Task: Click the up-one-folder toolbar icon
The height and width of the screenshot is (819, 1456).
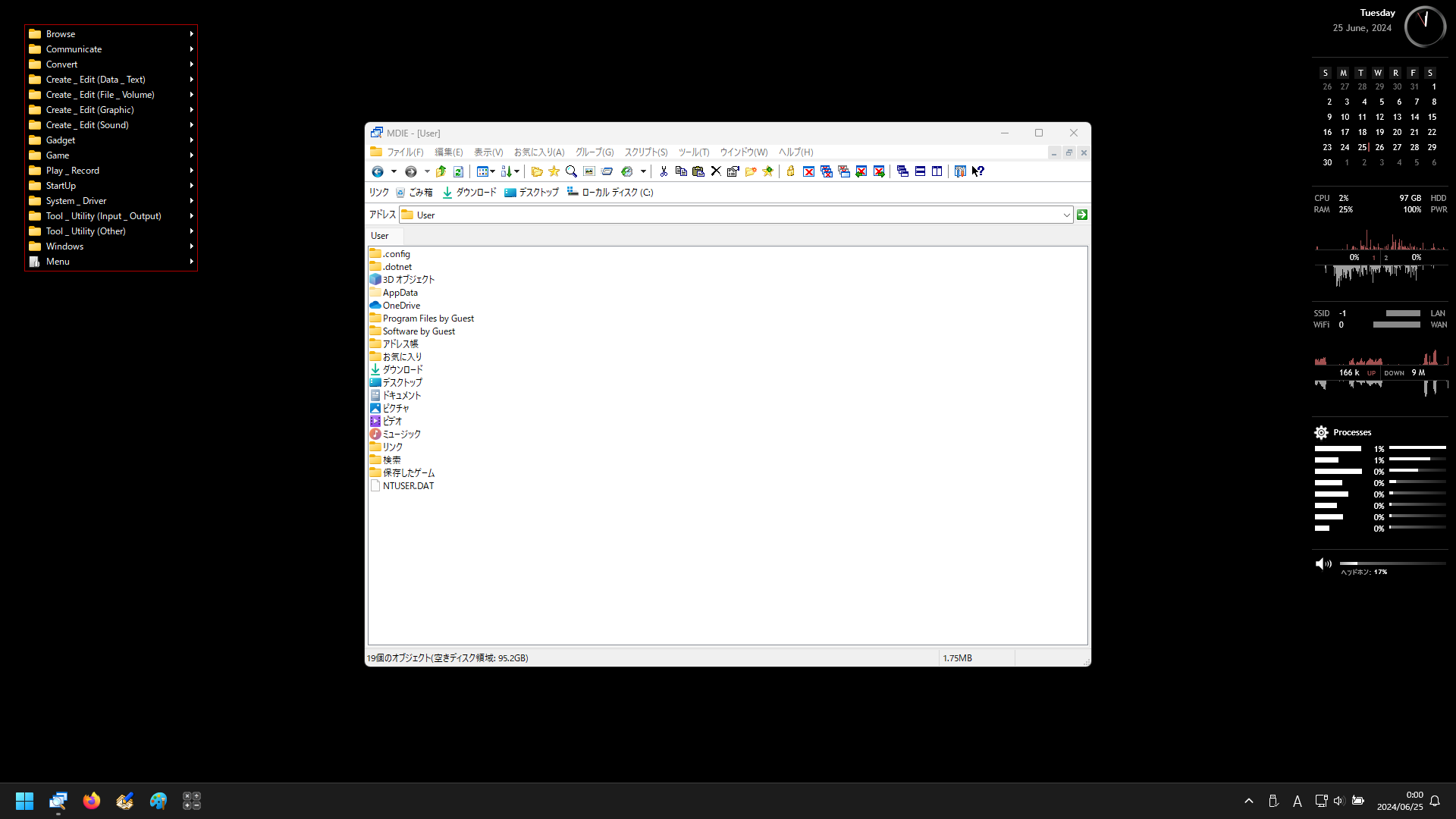Action: coord(441,171)
